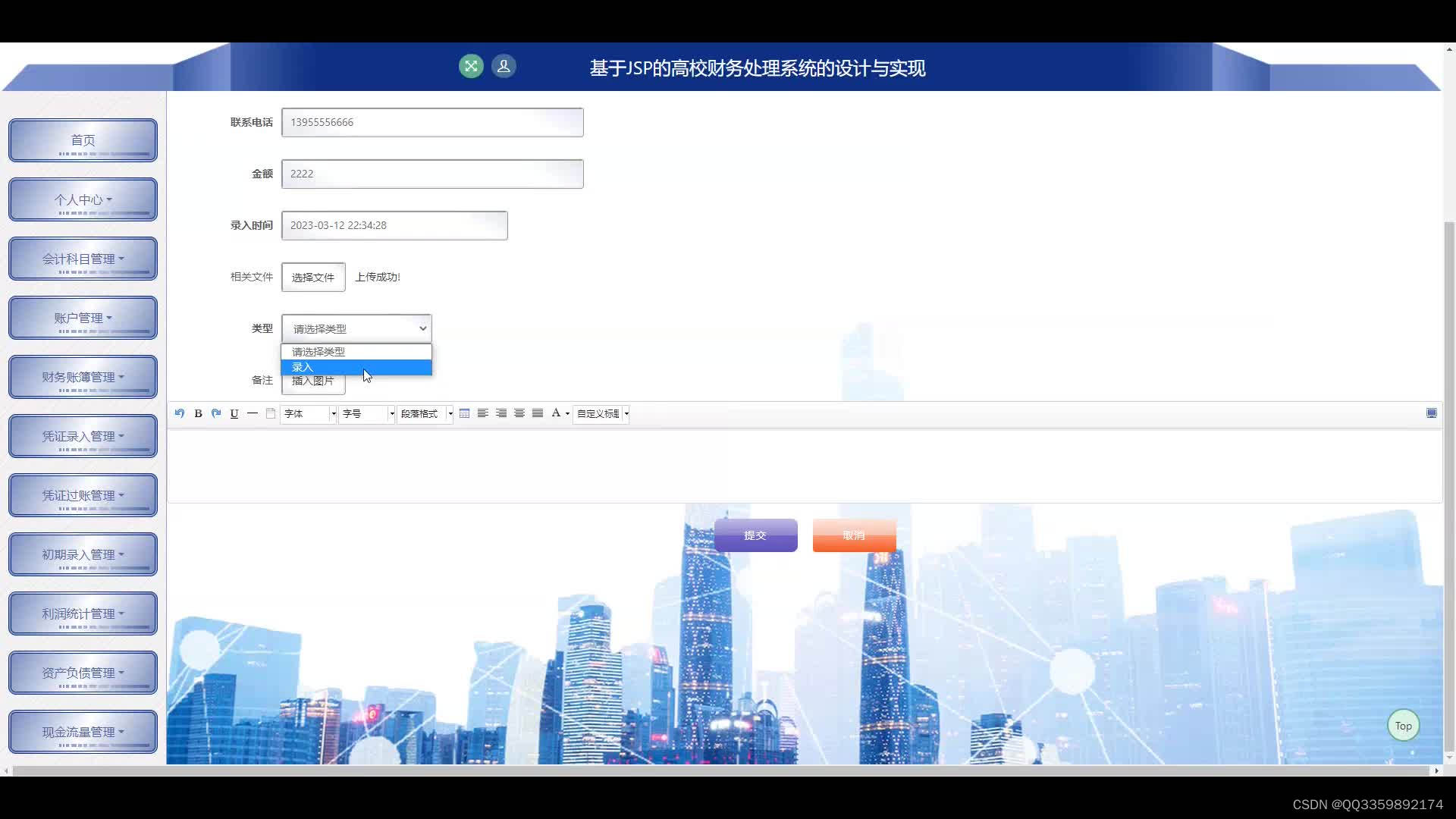
Task: Click the 提交 submit button
Action: (755, 535)
